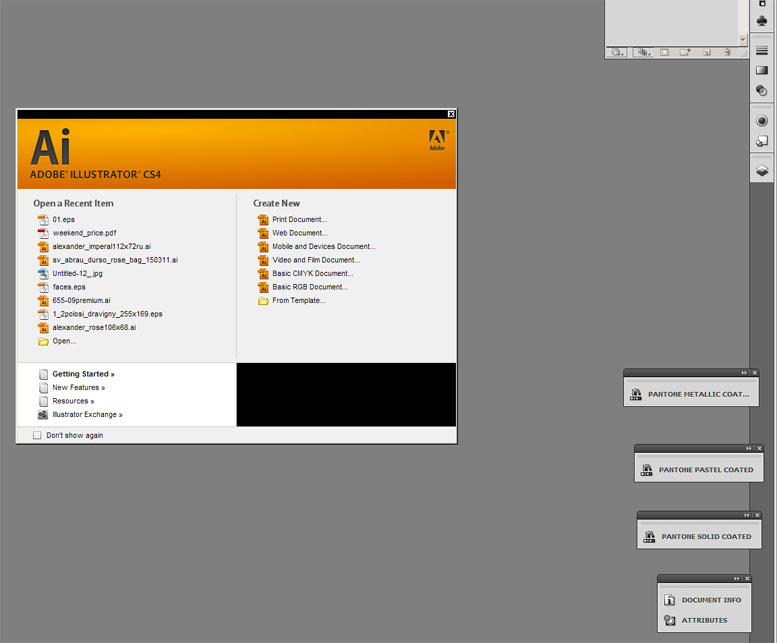Open the Stroke panel icon
Viewport: 777px width, 643px height.
point(762,50)
